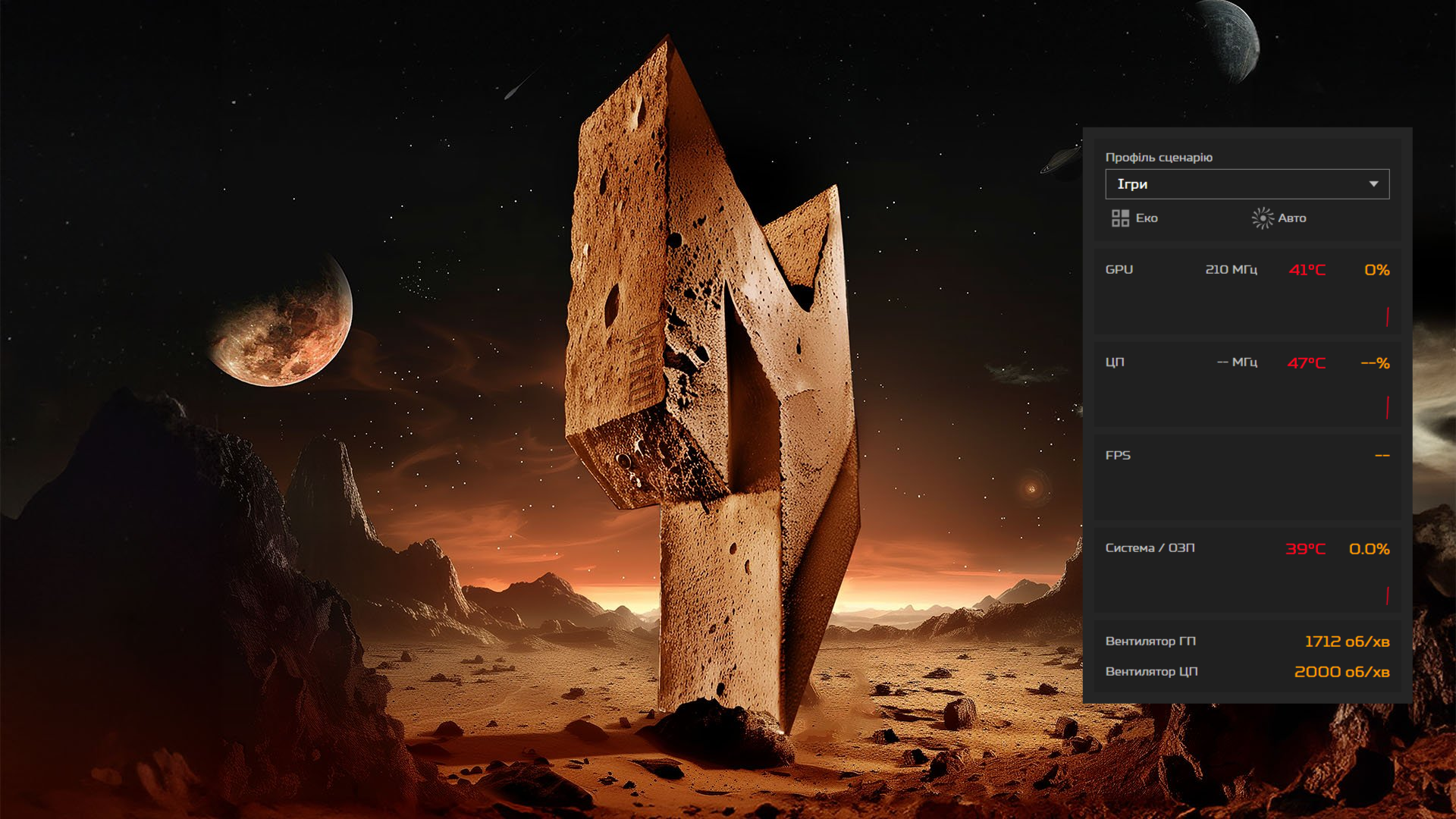Click the ЦП temperature 47°C value
The width and height of the screenshot is (1456, 819).
pyautogui.click(x=1307, y=363)
